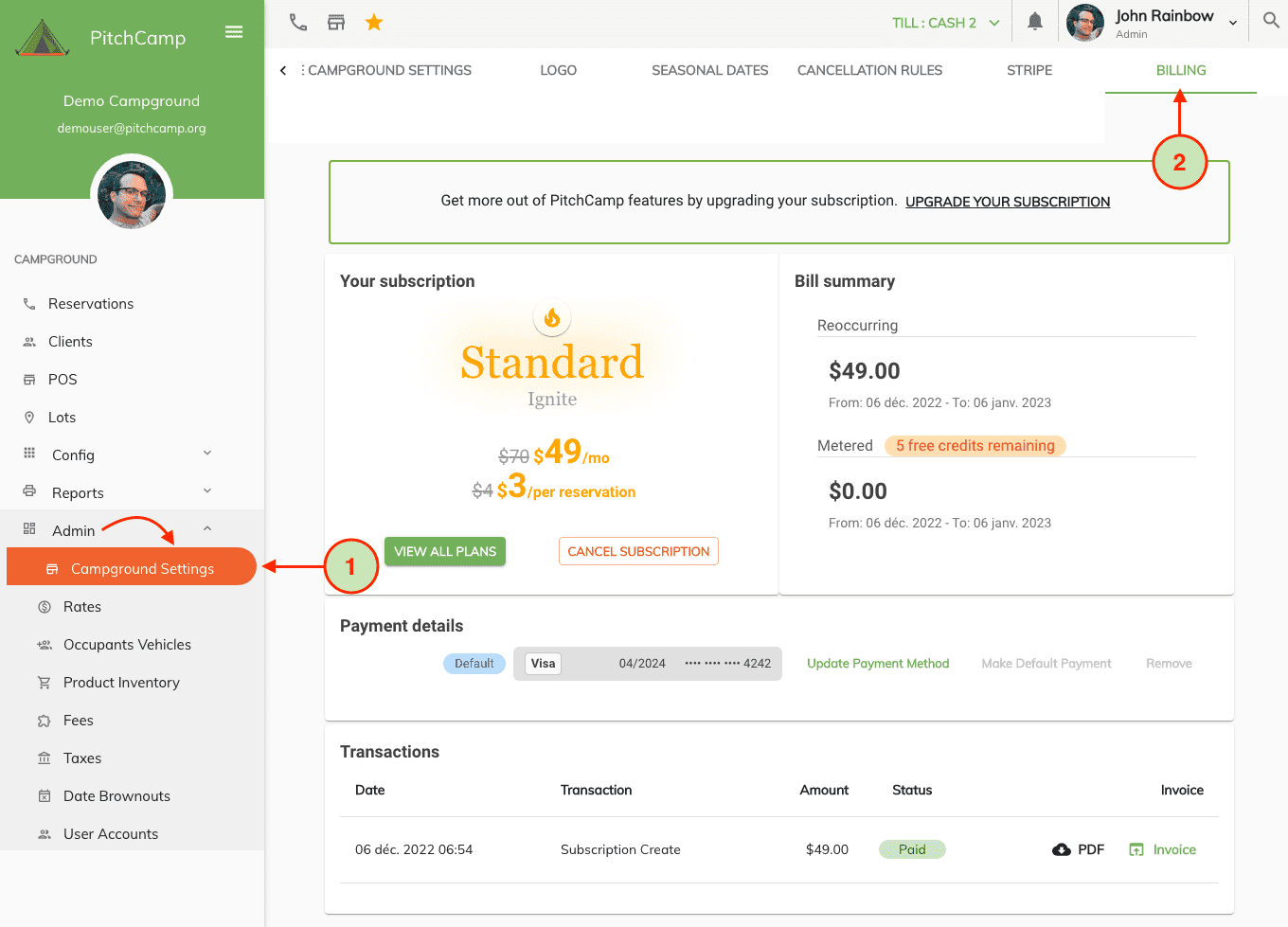This screenshot has height=927, width=1288.
Task: Open notifications bell
Action: click(x=1035, y=22)
